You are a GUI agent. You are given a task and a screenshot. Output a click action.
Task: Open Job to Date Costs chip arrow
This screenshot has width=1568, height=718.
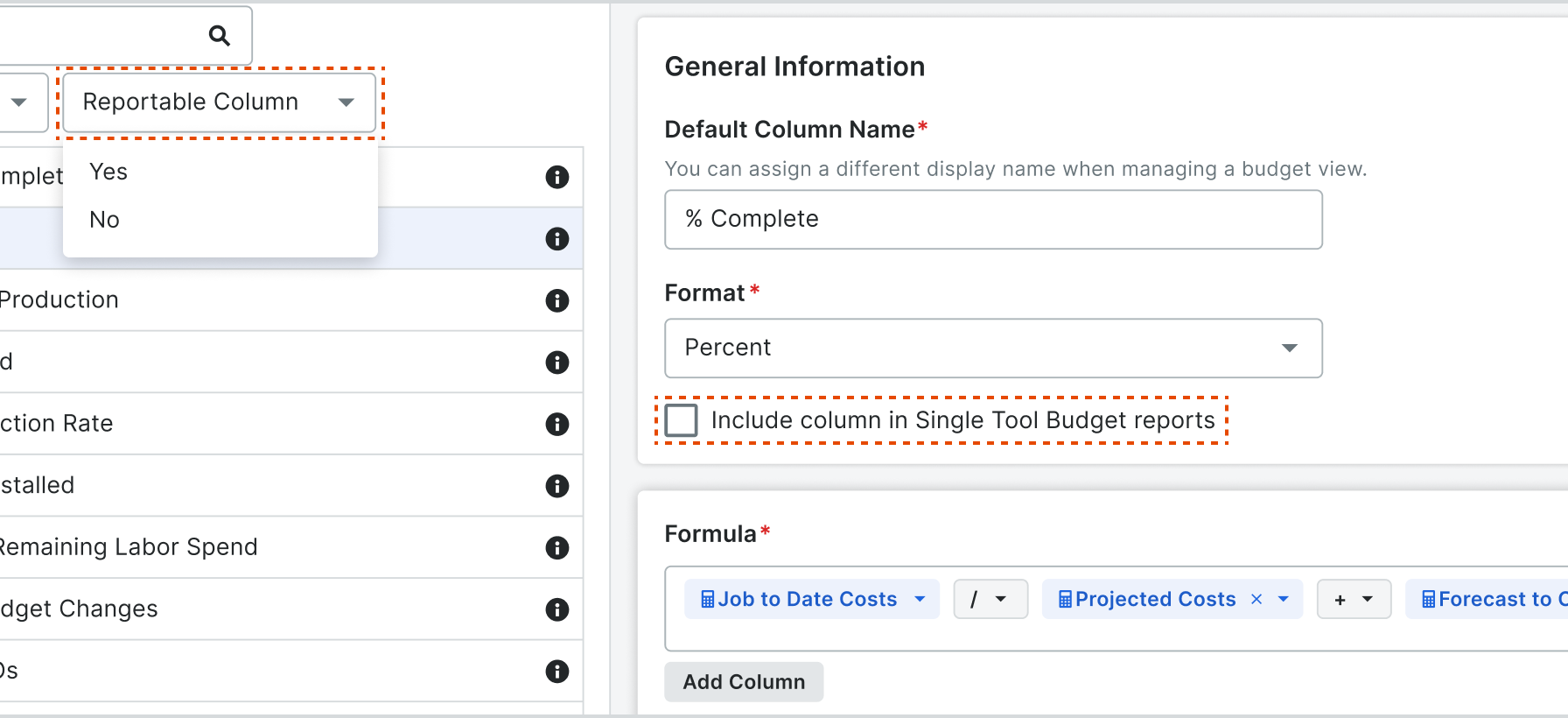point(920,600)
